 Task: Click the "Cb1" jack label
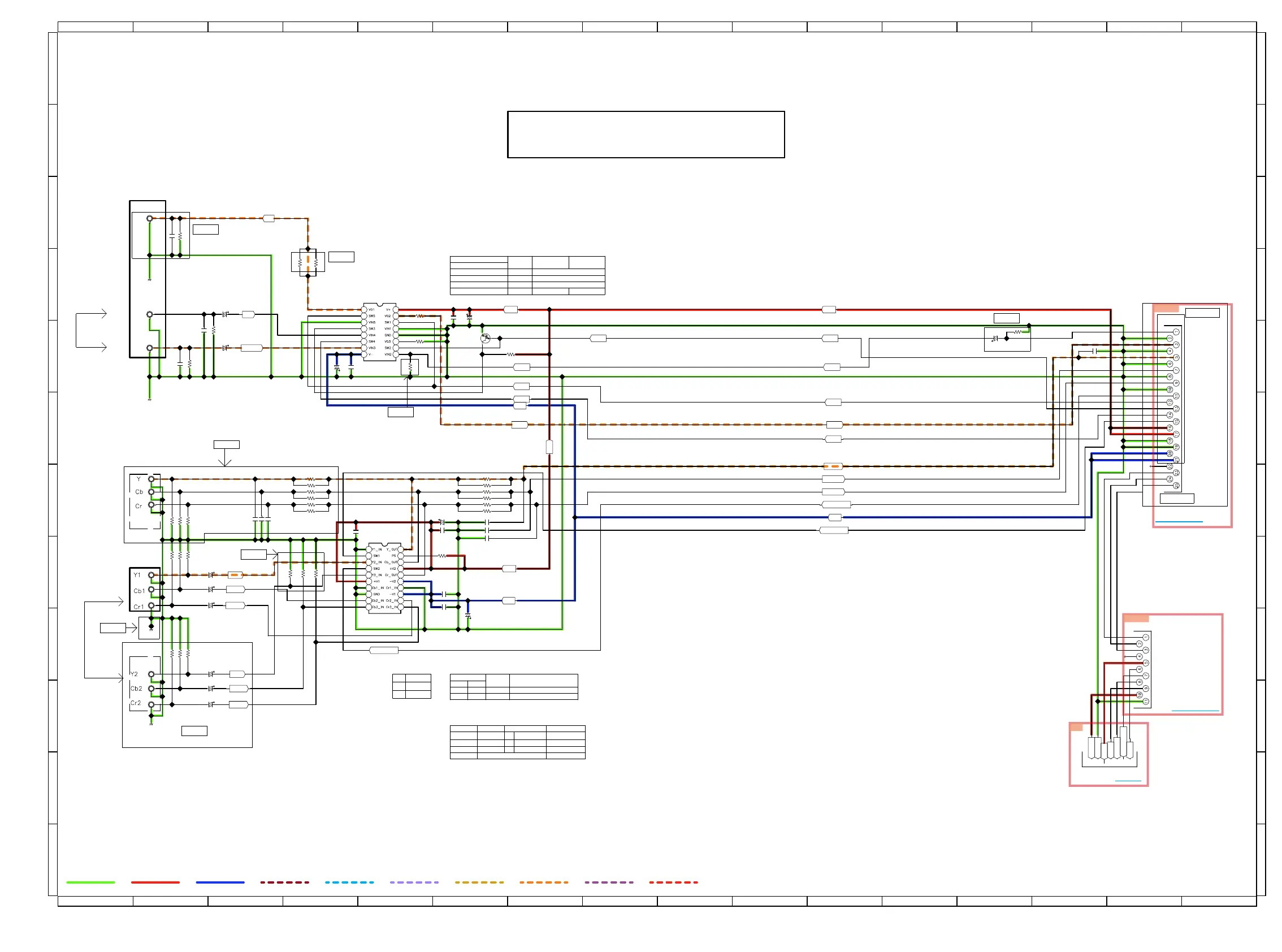coord(139,591)
